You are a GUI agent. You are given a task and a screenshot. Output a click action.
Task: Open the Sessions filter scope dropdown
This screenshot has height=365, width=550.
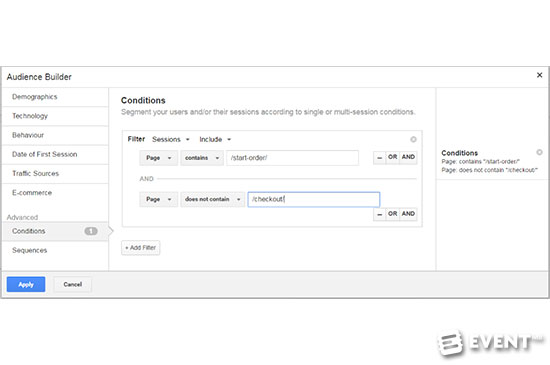coord(171,140)
